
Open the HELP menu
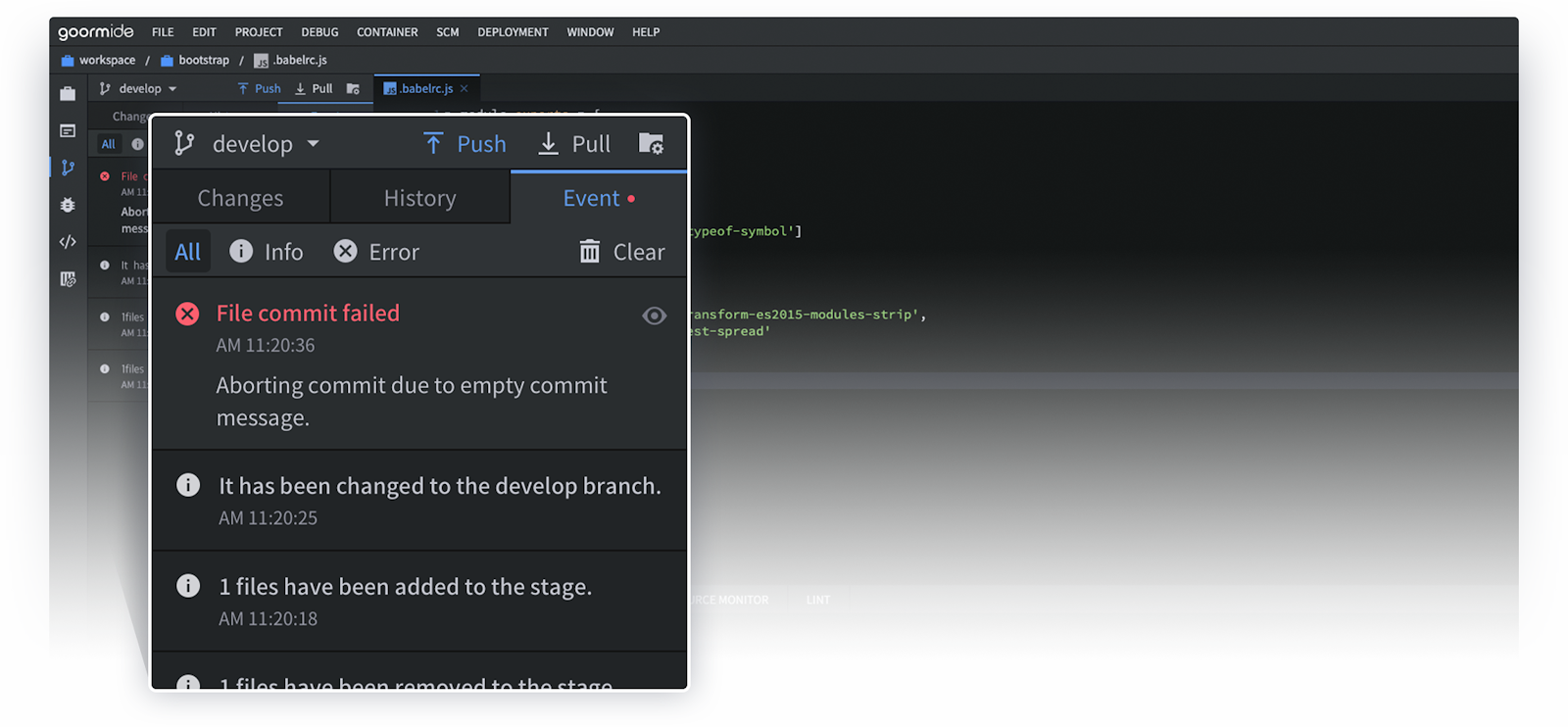coord(646,32)
